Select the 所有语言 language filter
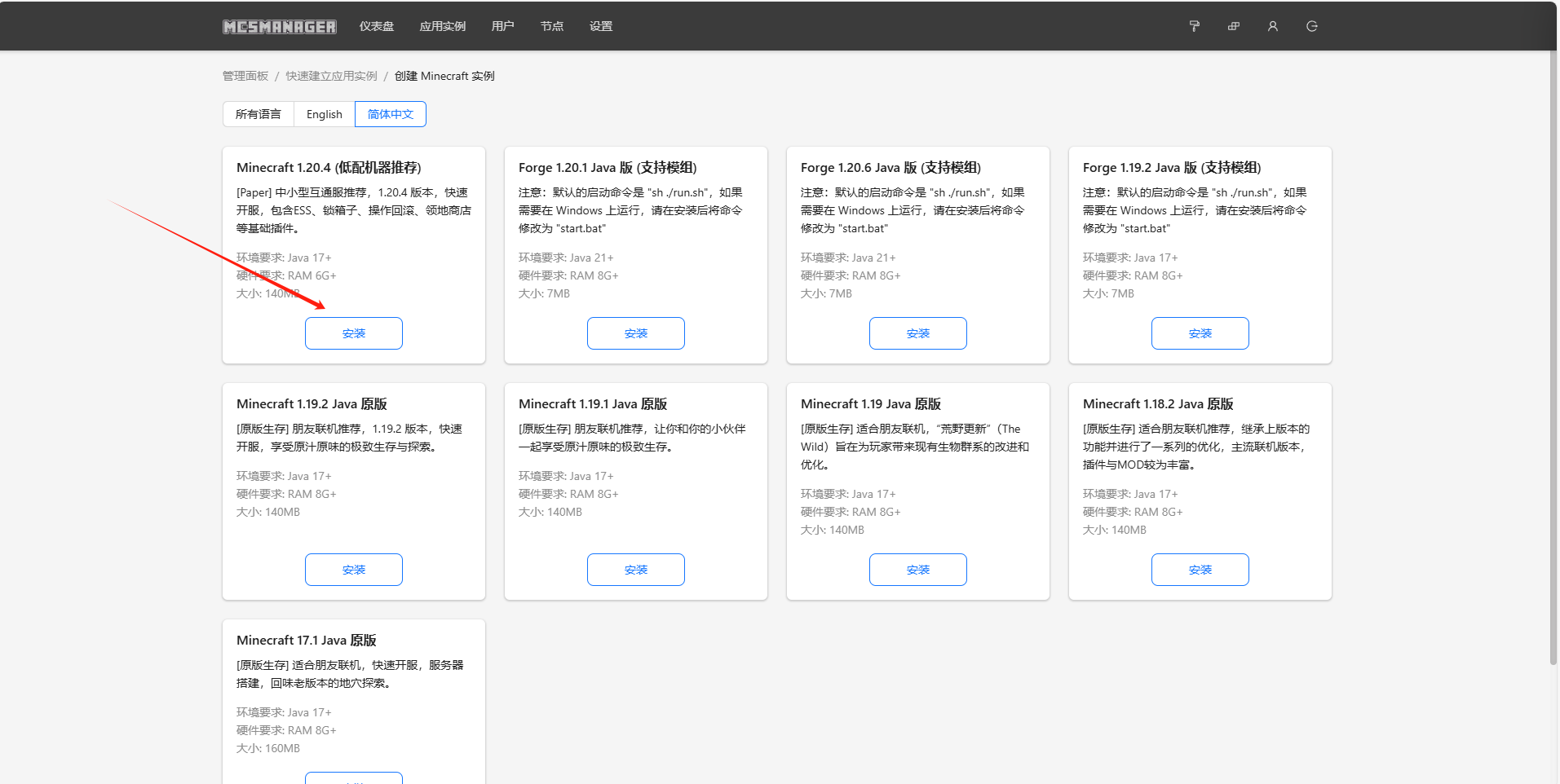 [x=258, y=114]
